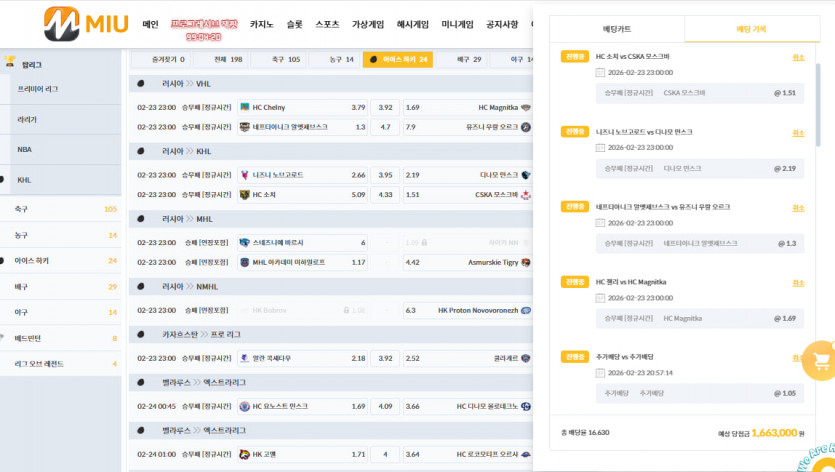Viewport: 835px width, 472px height.
Task: Cancel the 니즈니 노브고로드 vs 디나모 민스크 bet
Action: 798,133
